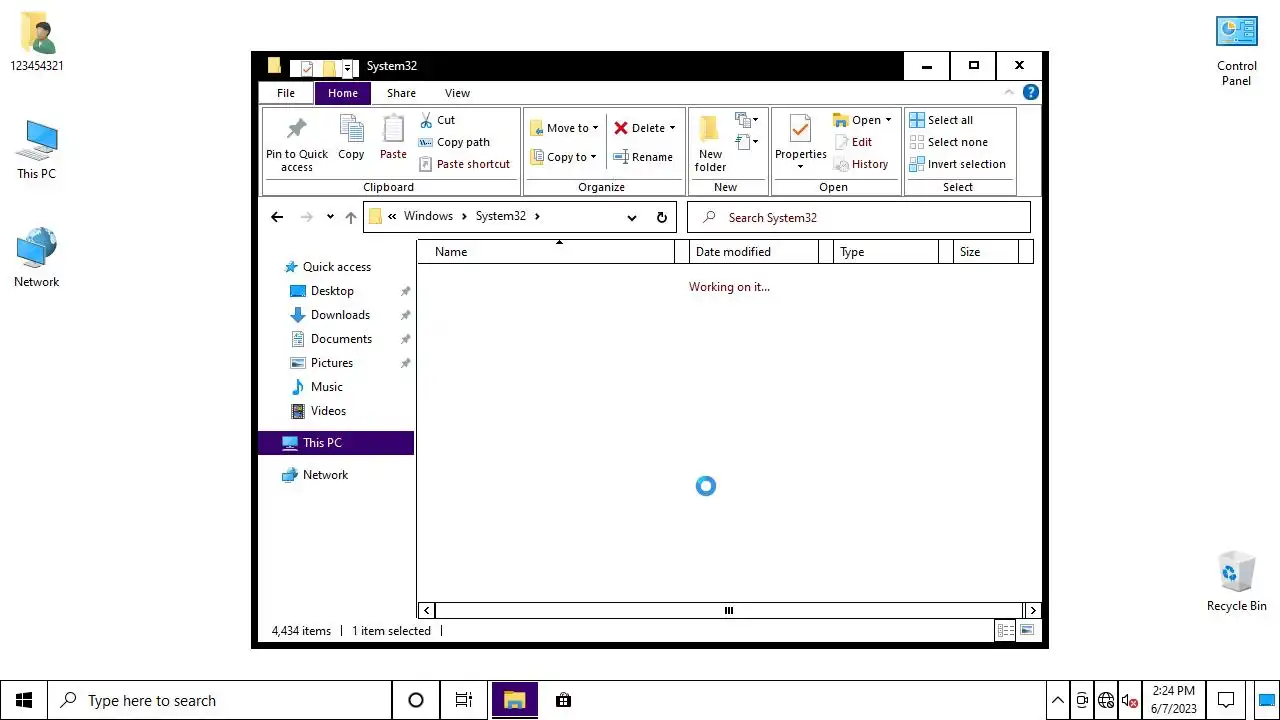This screenshot has height=720, width=1280.
Task: Sort by the Size column
Action: [985, 252]
